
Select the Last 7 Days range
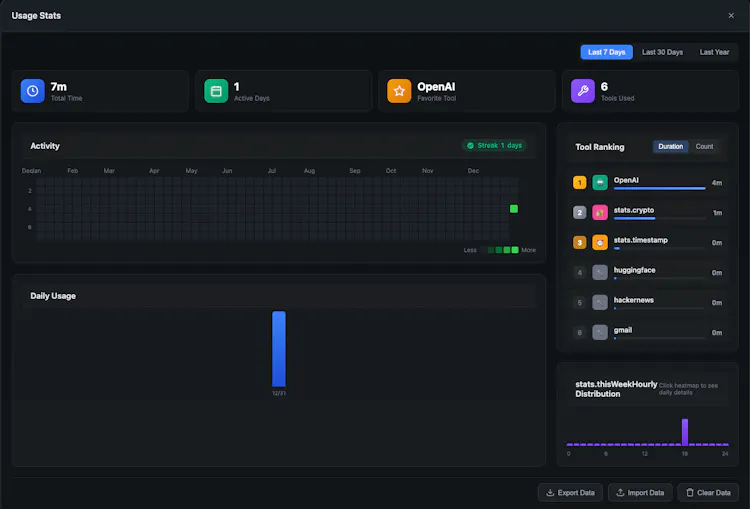(607, 52)
